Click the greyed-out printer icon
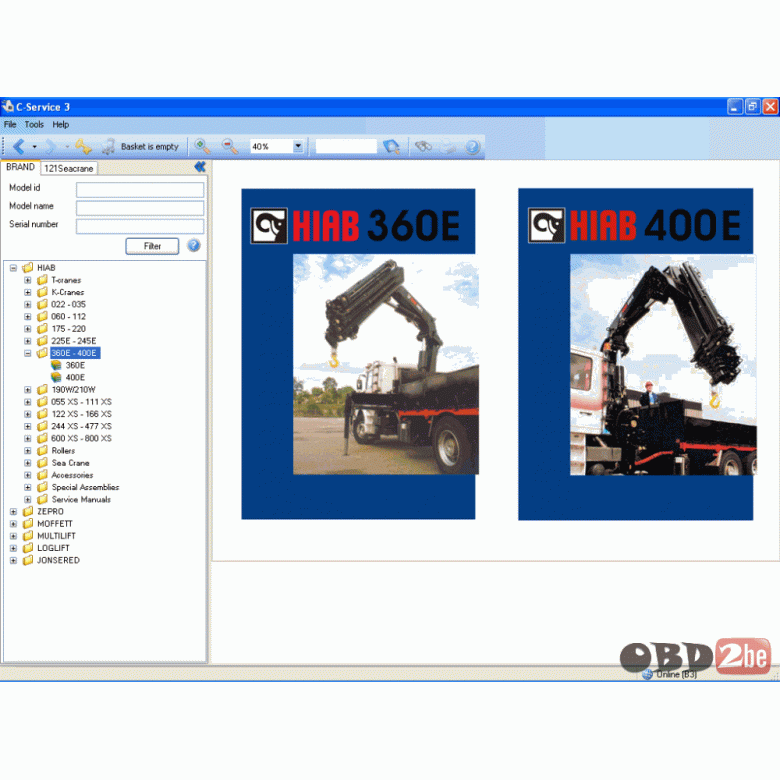780x780 pixels. tap(448, 147)
